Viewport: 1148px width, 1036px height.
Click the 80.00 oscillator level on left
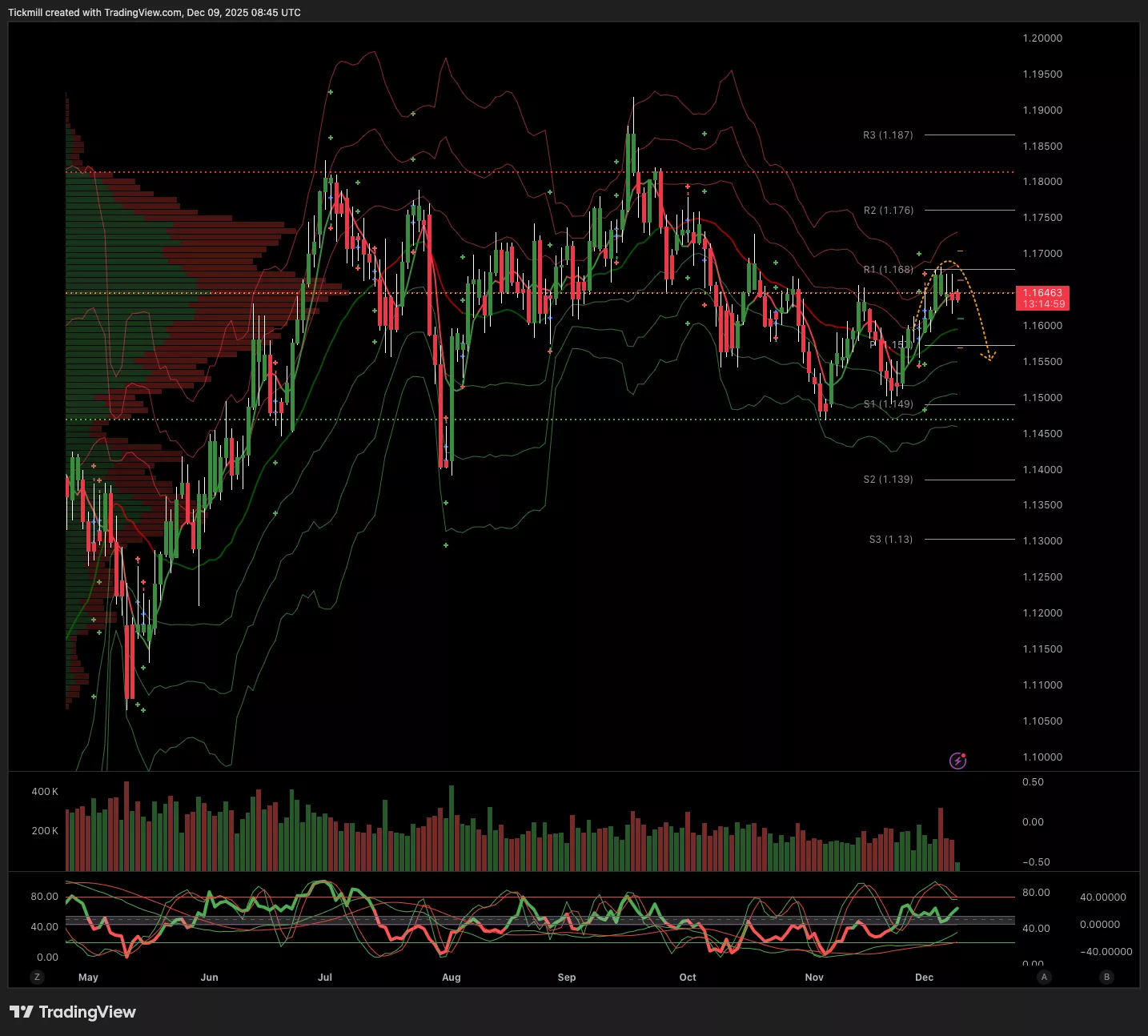click(x=44, y=897)
